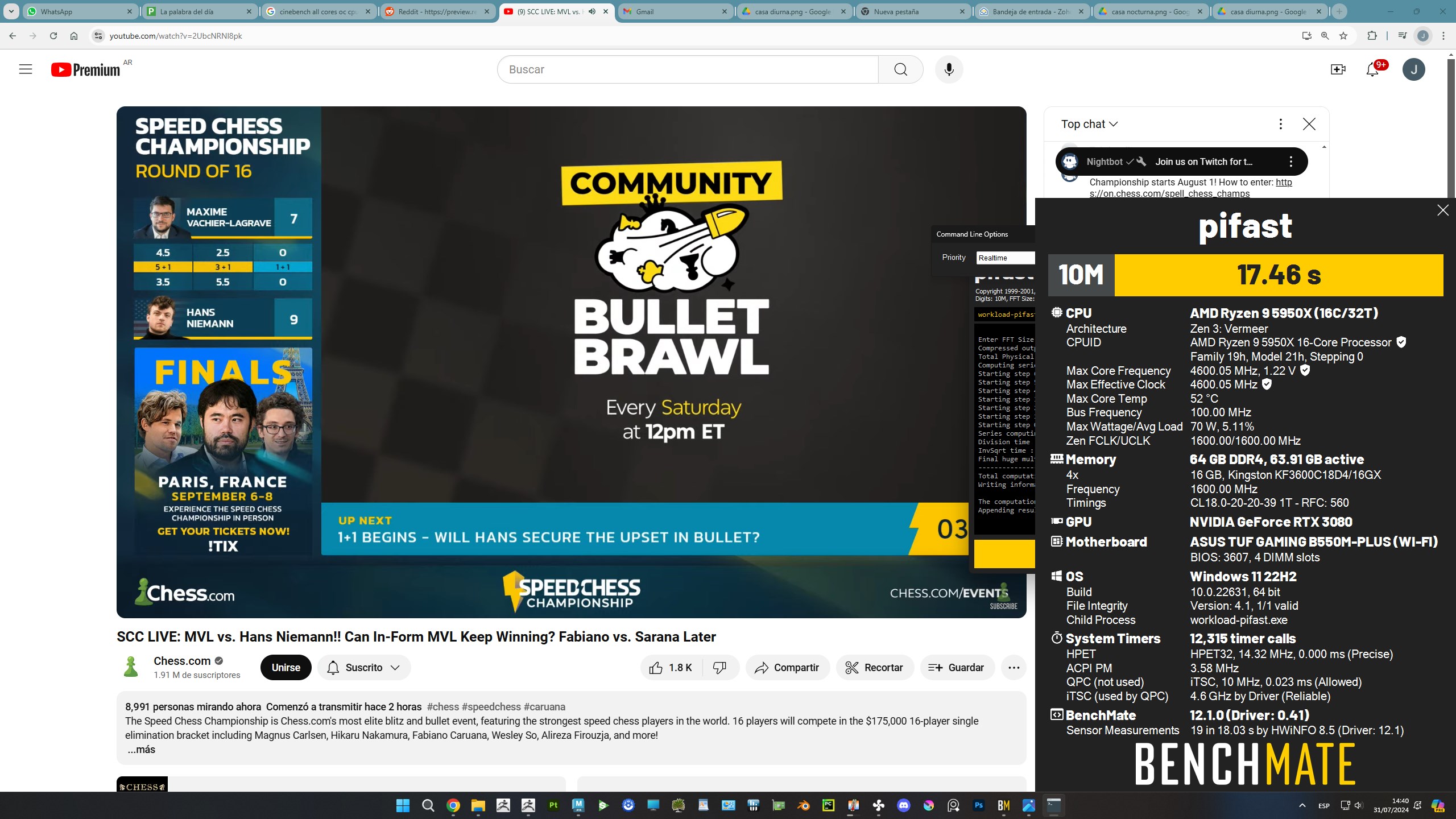Click the #caruana hashtag link
Image resolution: width=1456 pixels, height=819 pixels.
click(x=544, y=707)
